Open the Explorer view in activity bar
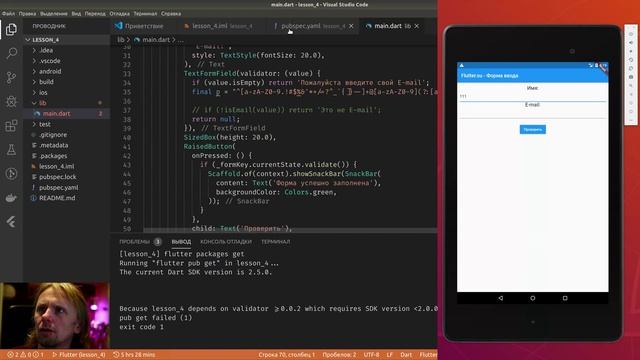This screenshot has width=640, height=360. (11, 29)
